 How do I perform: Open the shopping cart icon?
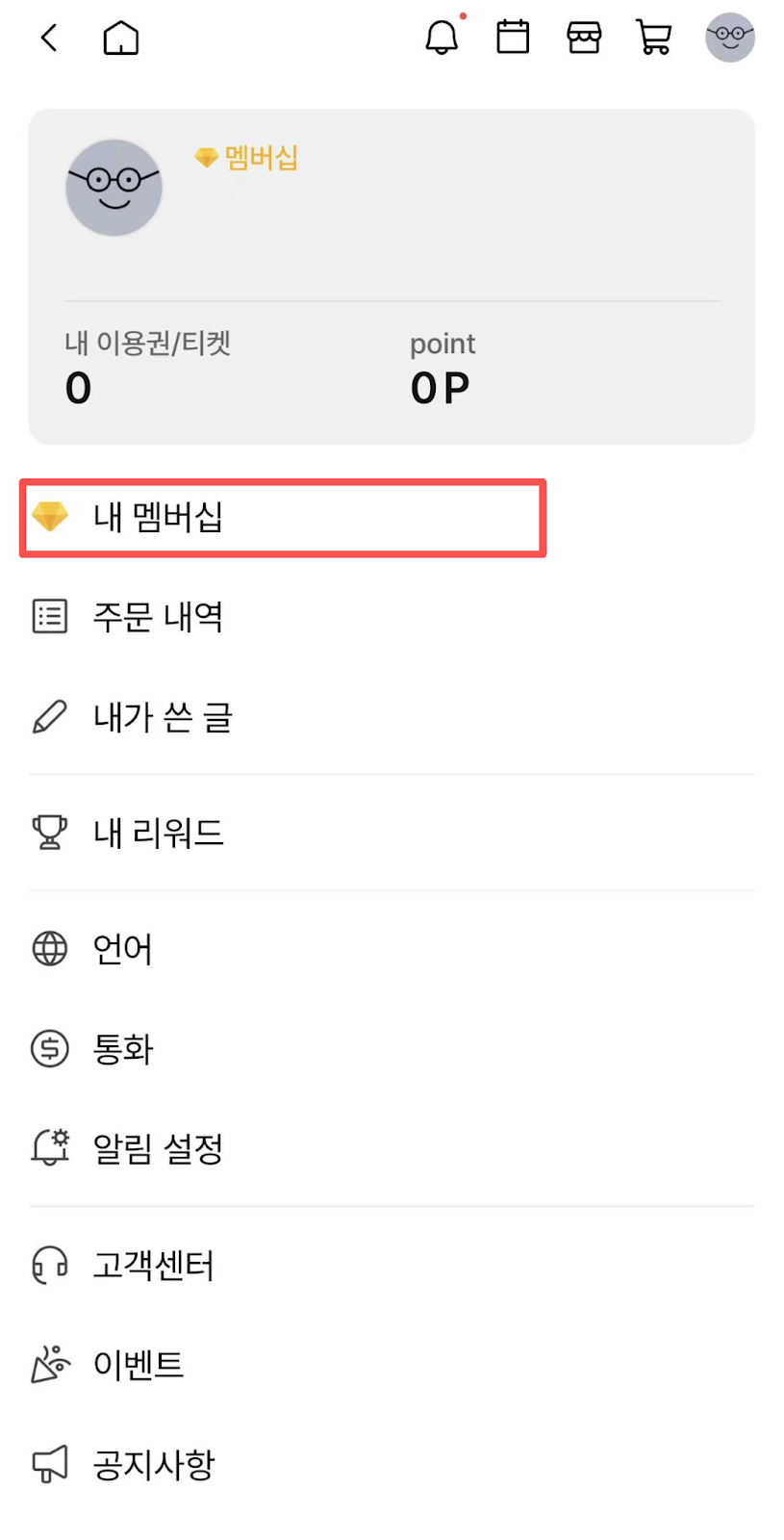654,38
